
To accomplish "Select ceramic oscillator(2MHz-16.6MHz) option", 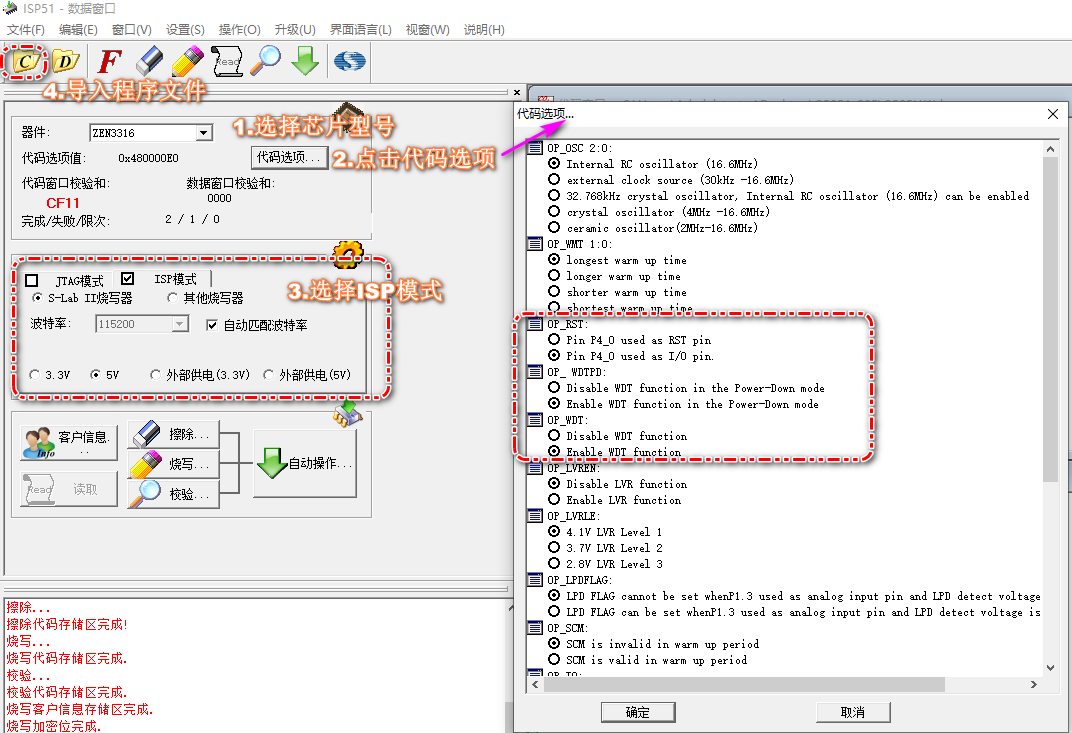I will [x=554, y=227].
